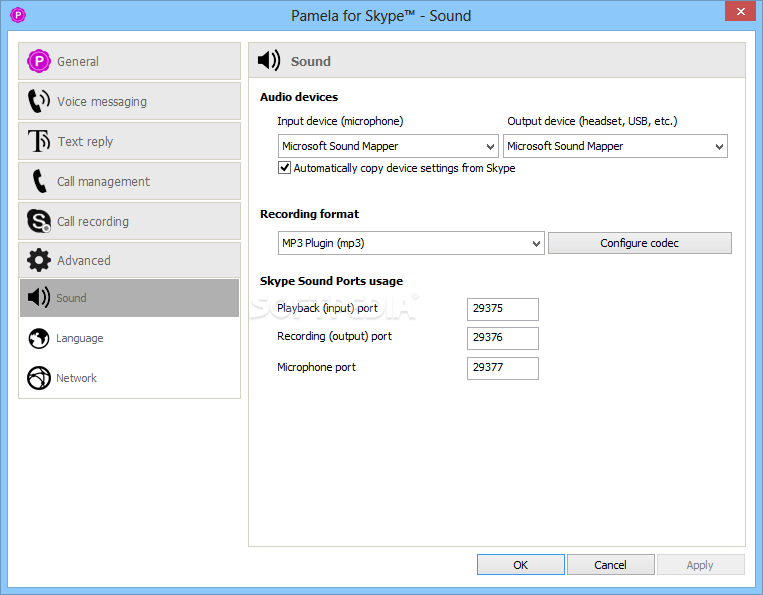Open Advanced settings label
This screenshot has height=595, width=763.
[84, 261]
